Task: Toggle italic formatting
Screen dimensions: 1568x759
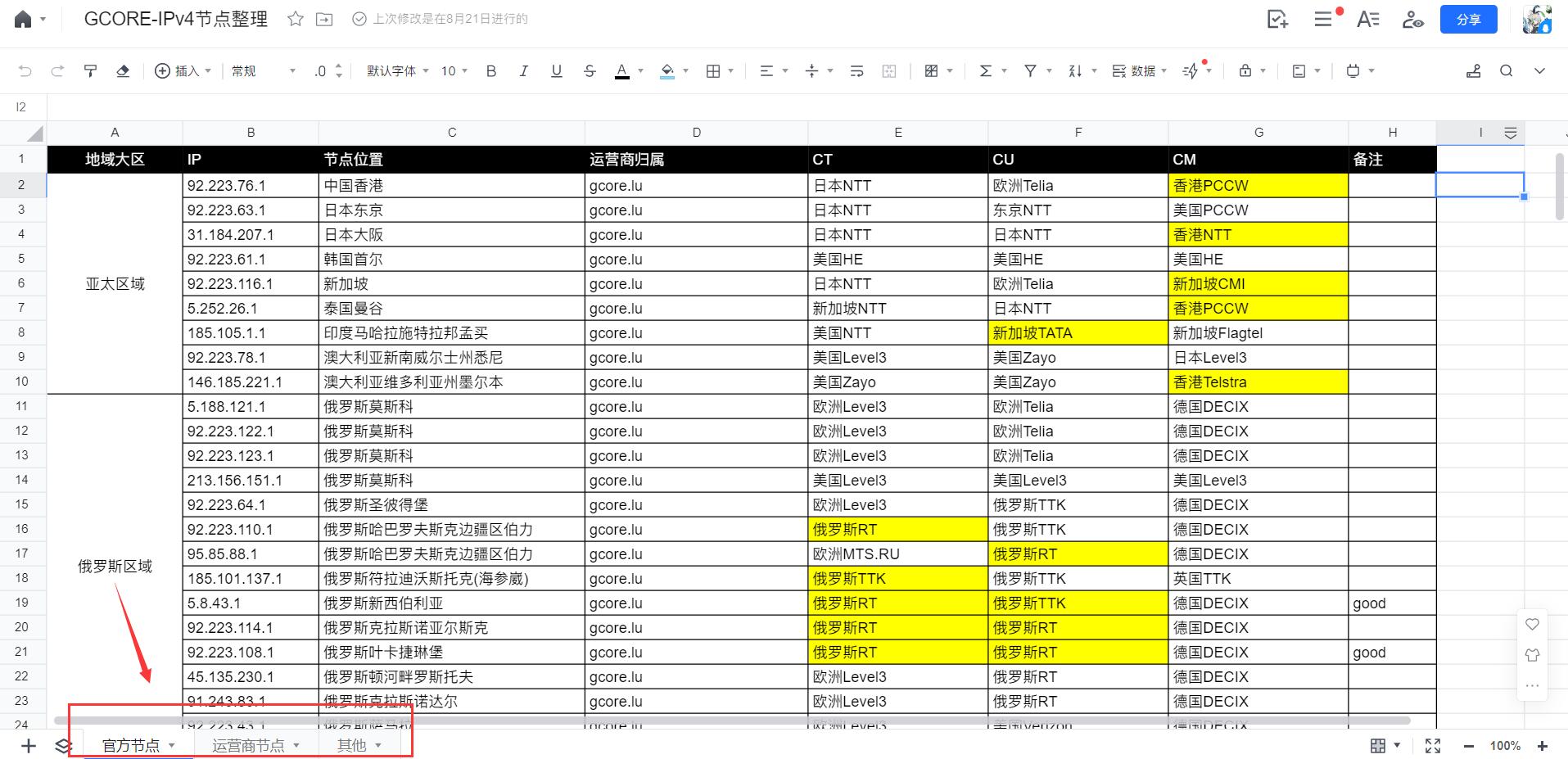Action: [x=524, y=71]
